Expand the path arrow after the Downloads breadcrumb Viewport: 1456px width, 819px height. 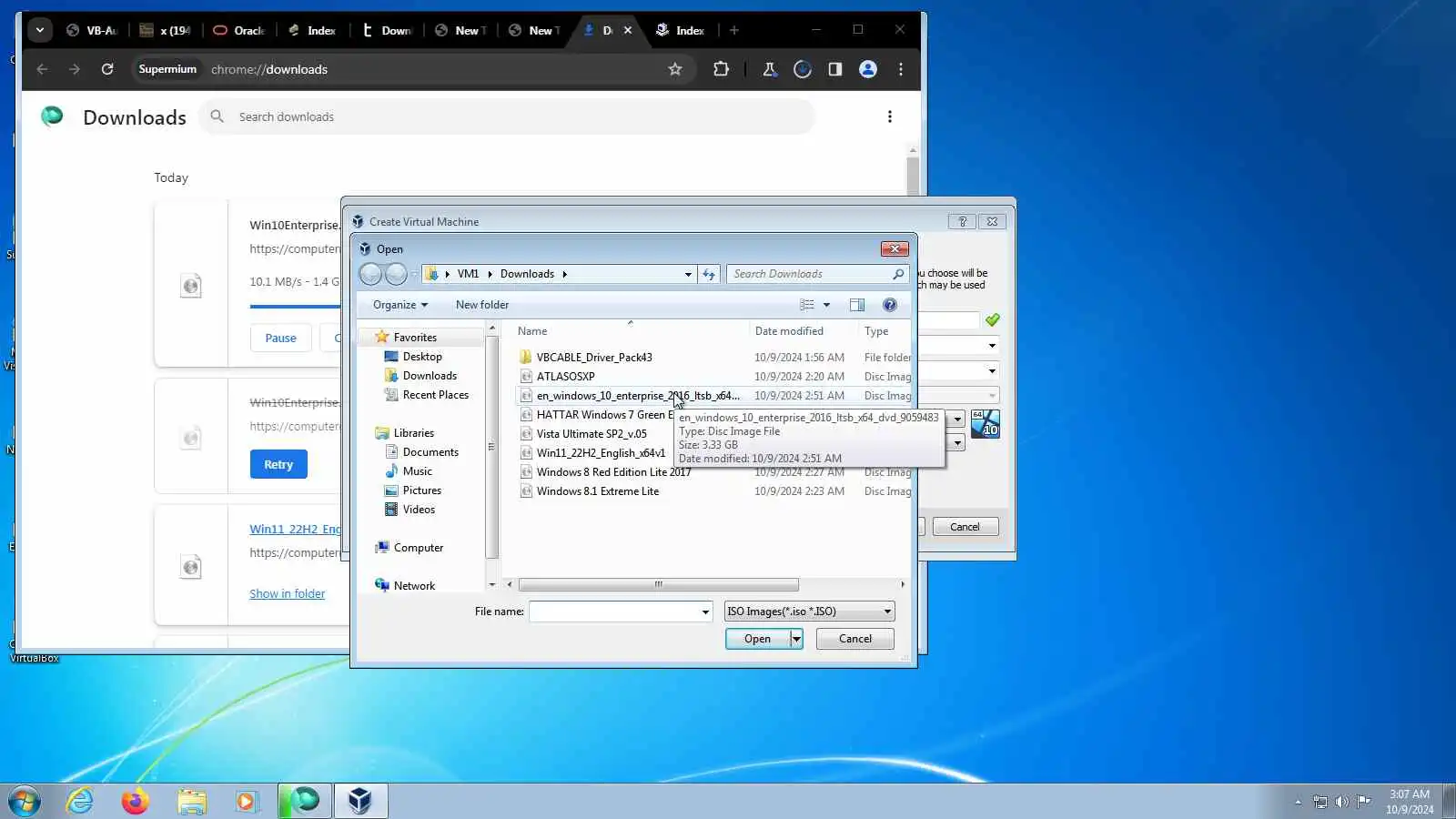click(x=564, y=274)
